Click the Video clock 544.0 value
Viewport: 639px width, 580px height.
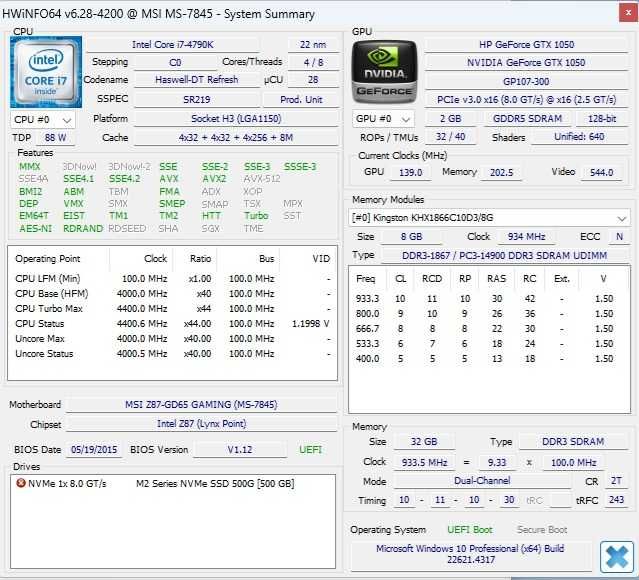point(602,172)
